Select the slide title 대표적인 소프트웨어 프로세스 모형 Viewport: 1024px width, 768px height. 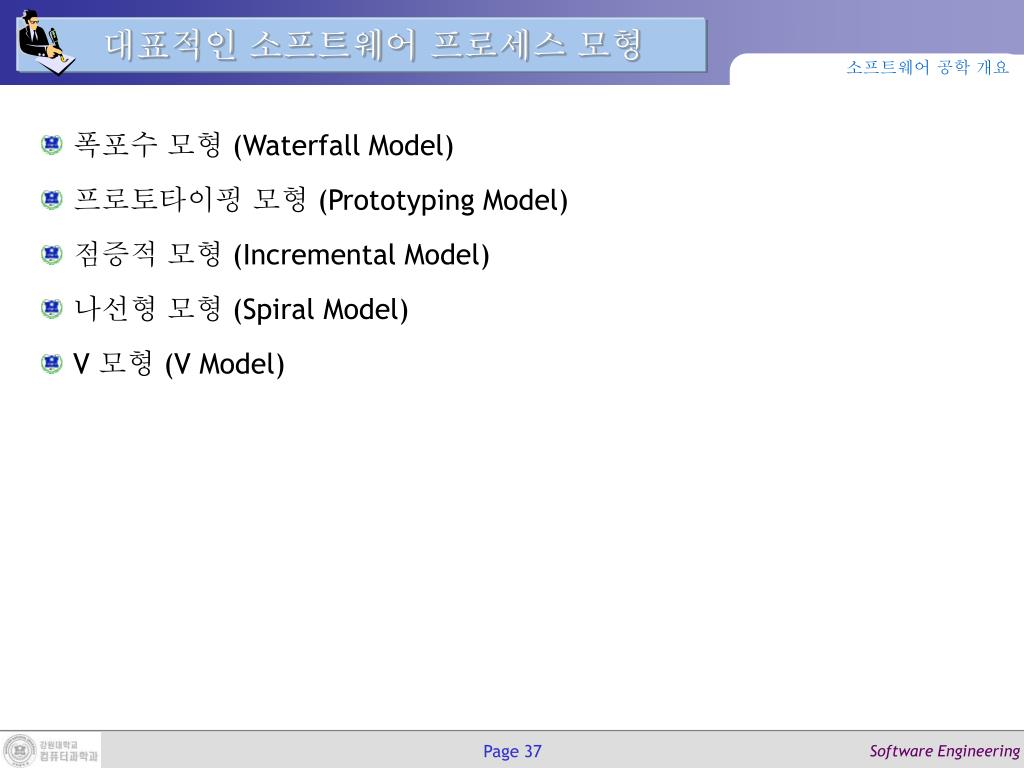[x=374, y=45]
